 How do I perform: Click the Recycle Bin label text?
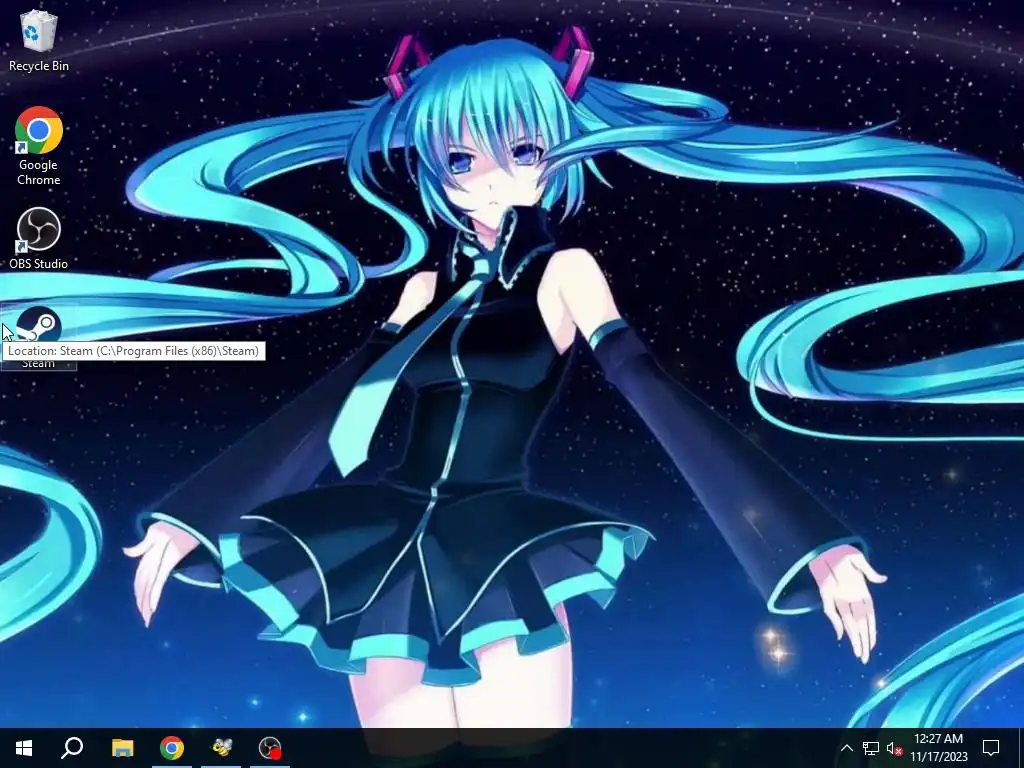pos(39,66)
